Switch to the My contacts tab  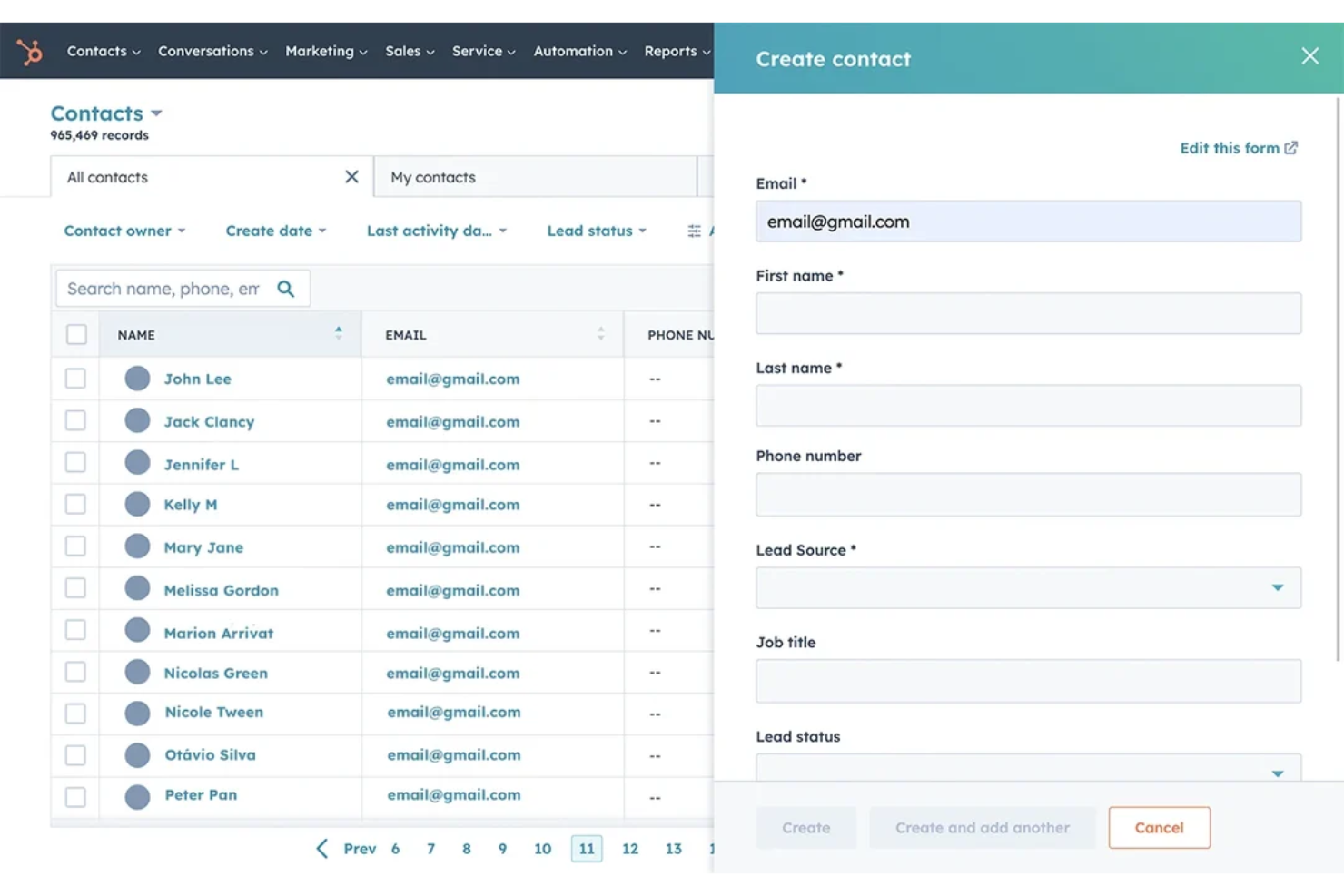point(535,177)
